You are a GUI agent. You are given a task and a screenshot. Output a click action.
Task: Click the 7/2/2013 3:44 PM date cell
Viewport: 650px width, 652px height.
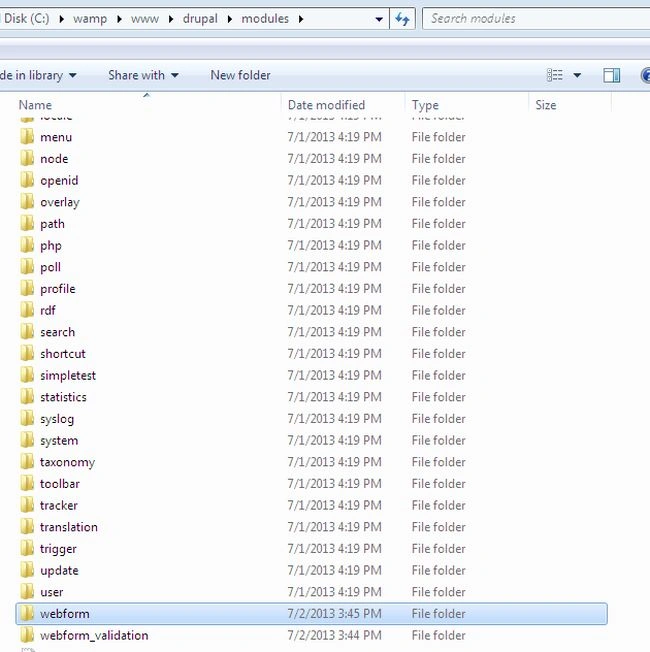coord(334,635)
